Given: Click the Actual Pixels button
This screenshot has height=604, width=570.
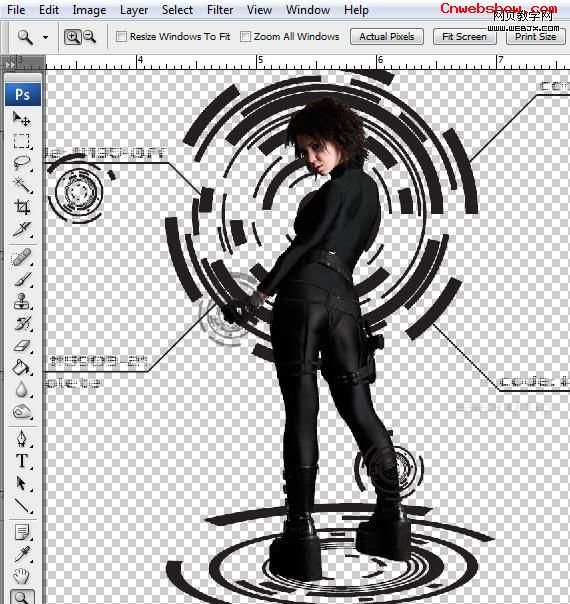Looking at the screenshot, I should [387, 37].
